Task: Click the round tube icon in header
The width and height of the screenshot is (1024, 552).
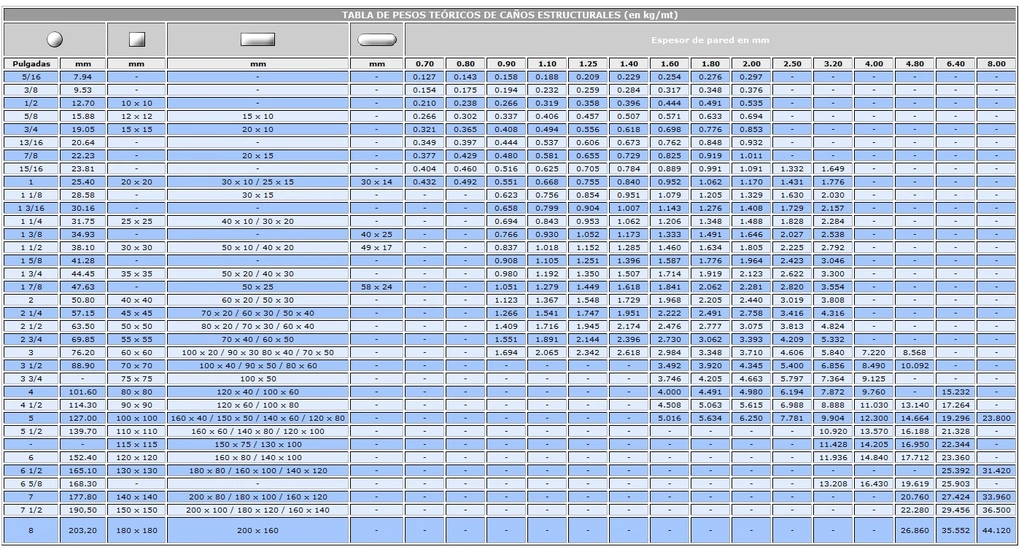Action: 54,39
